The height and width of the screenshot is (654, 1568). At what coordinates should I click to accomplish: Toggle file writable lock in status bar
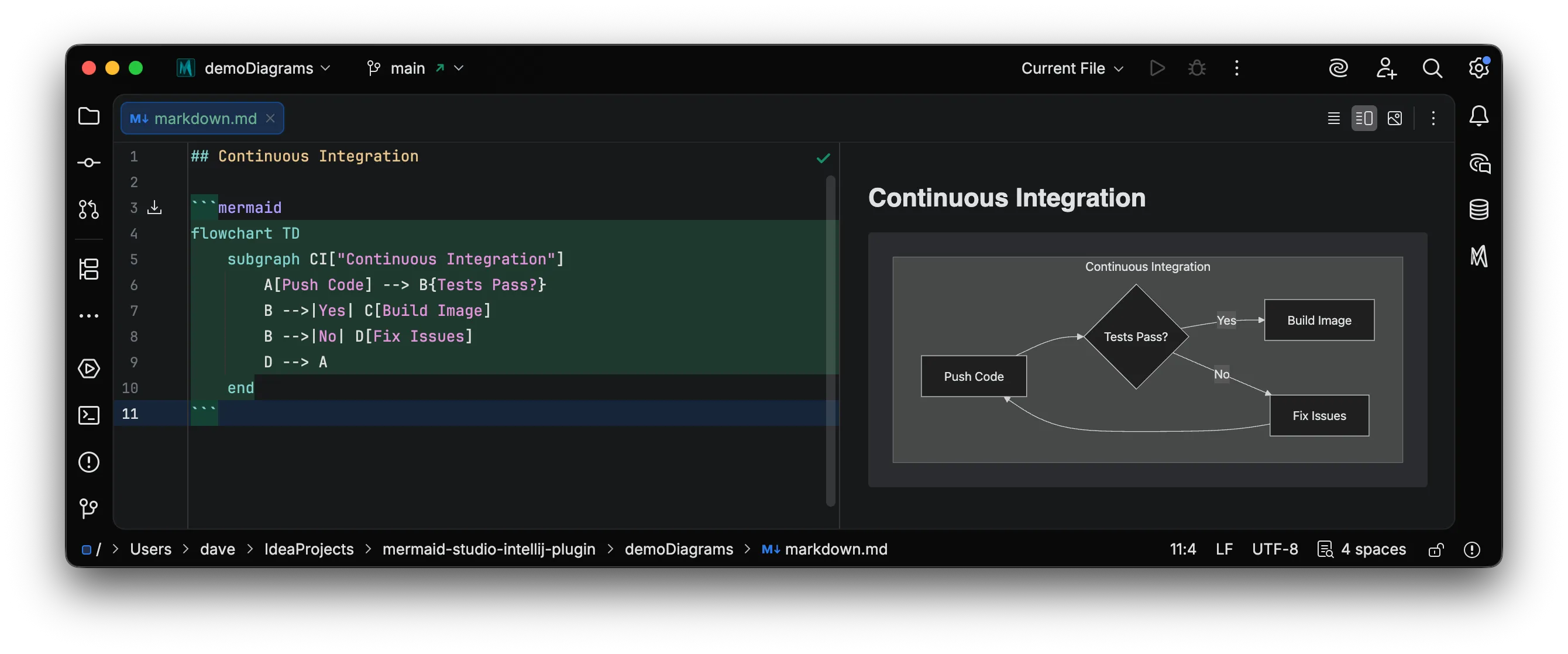click(1436, 549)
